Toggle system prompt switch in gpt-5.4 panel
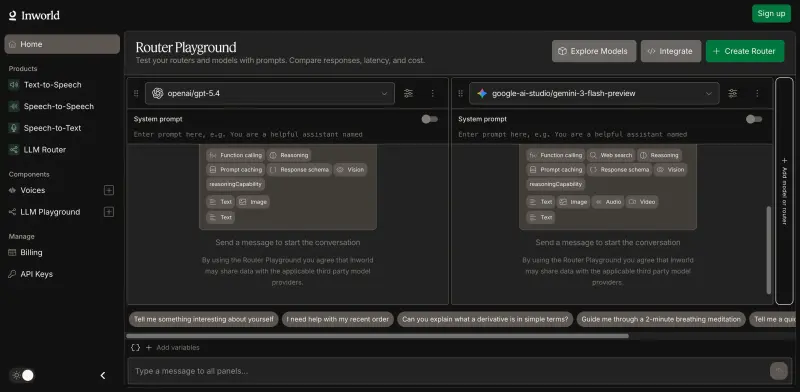800x392 pixels. click(430, 119)
